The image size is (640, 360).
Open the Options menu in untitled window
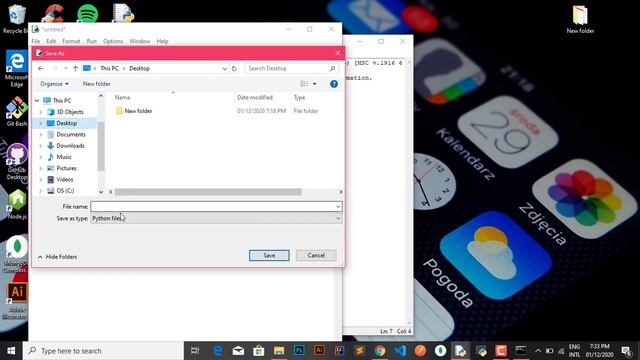(113, 41)
